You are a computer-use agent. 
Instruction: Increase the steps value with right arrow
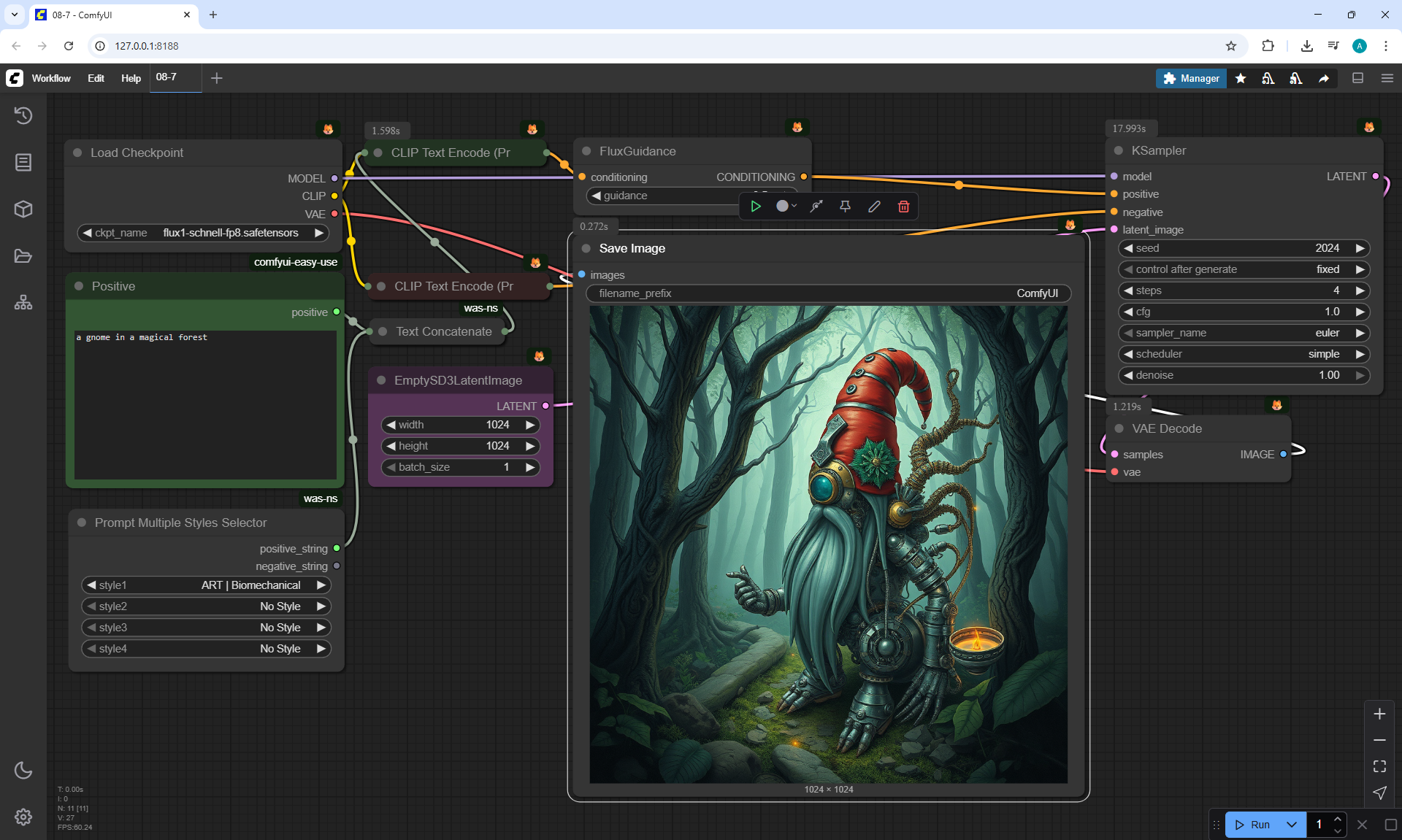pyautogui.click(x=1360, y=290)
